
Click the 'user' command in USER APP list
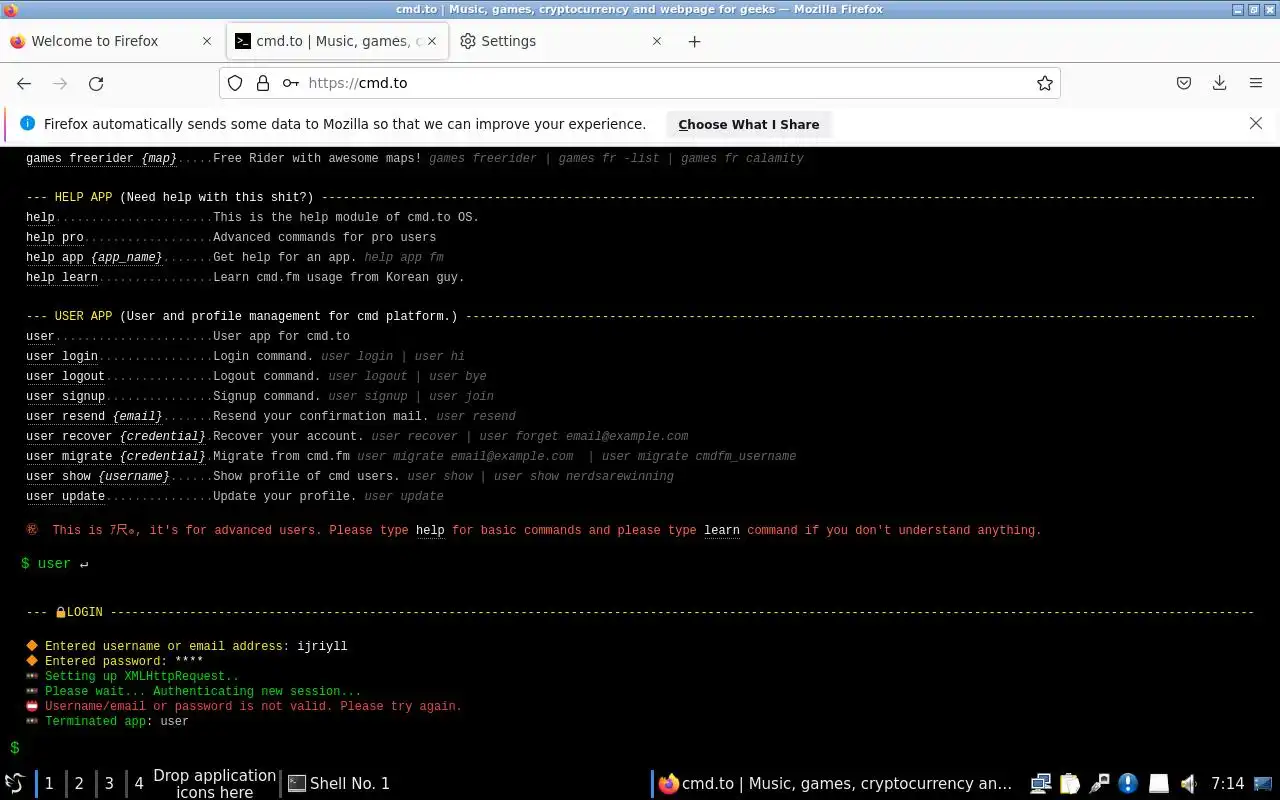click(x=40, y=336)
